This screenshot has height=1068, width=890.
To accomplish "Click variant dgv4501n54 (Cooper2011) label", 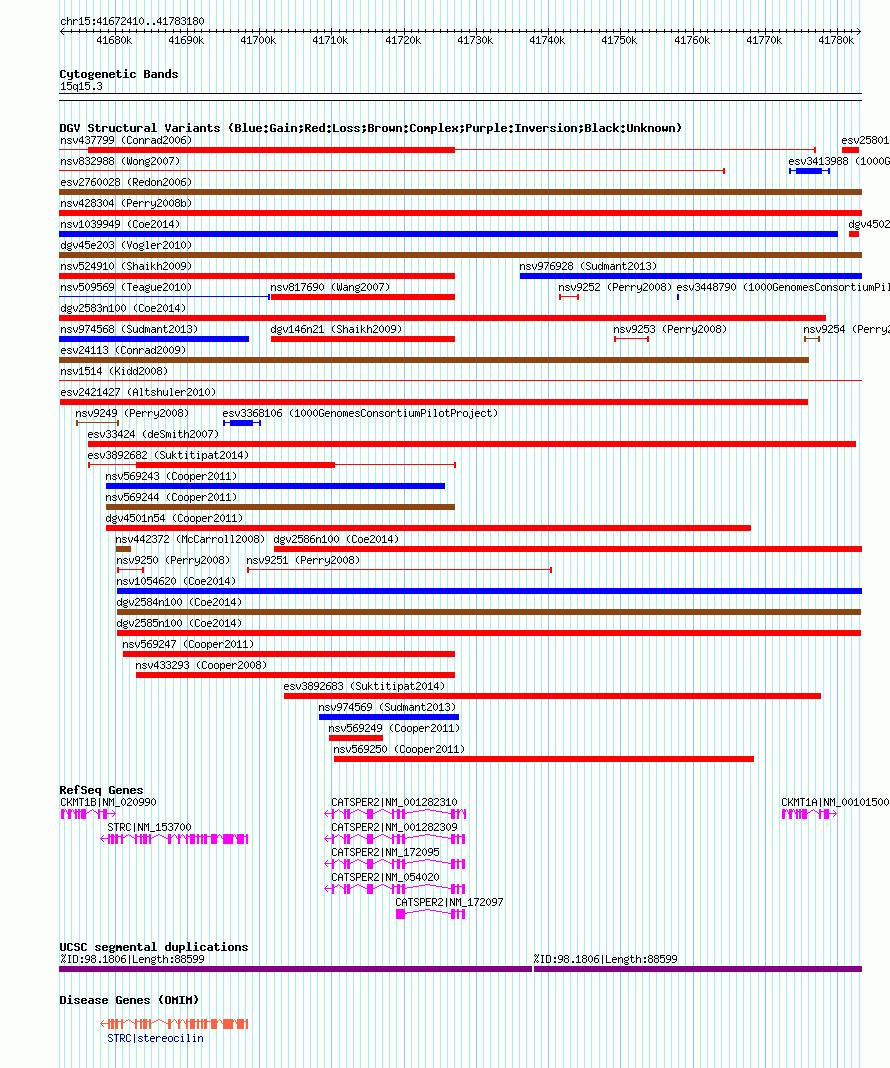I will click(174, 518).
